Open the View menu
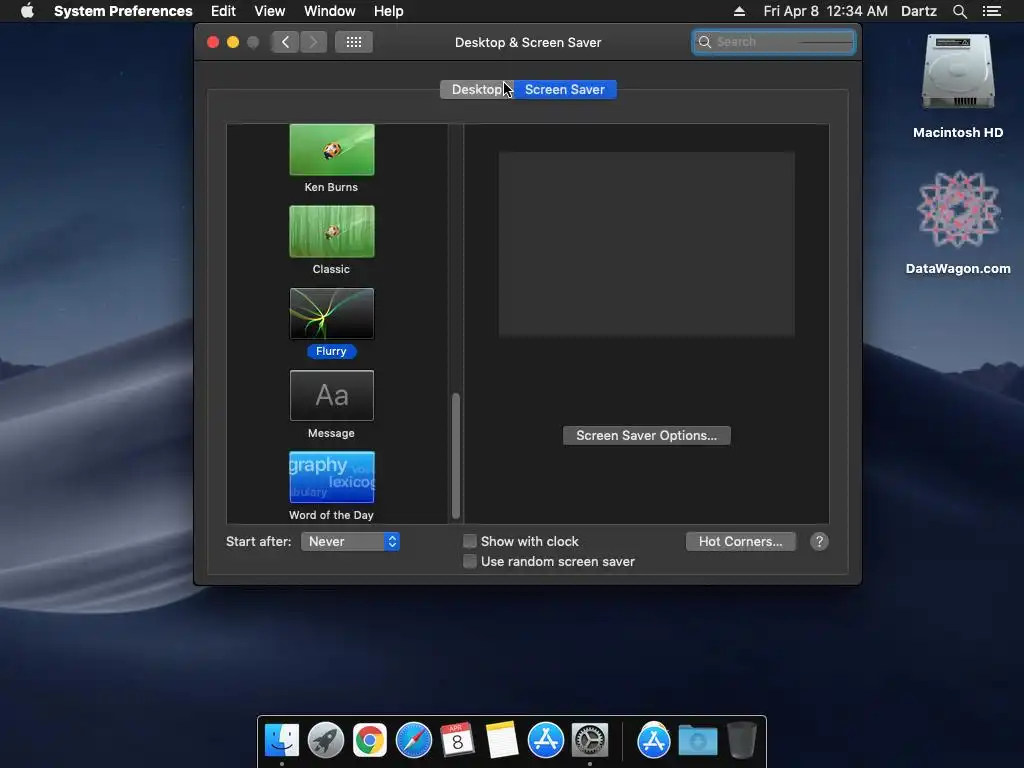Image resolution: width=1024 pixels, height=768 pixels. tap(270, 11)
